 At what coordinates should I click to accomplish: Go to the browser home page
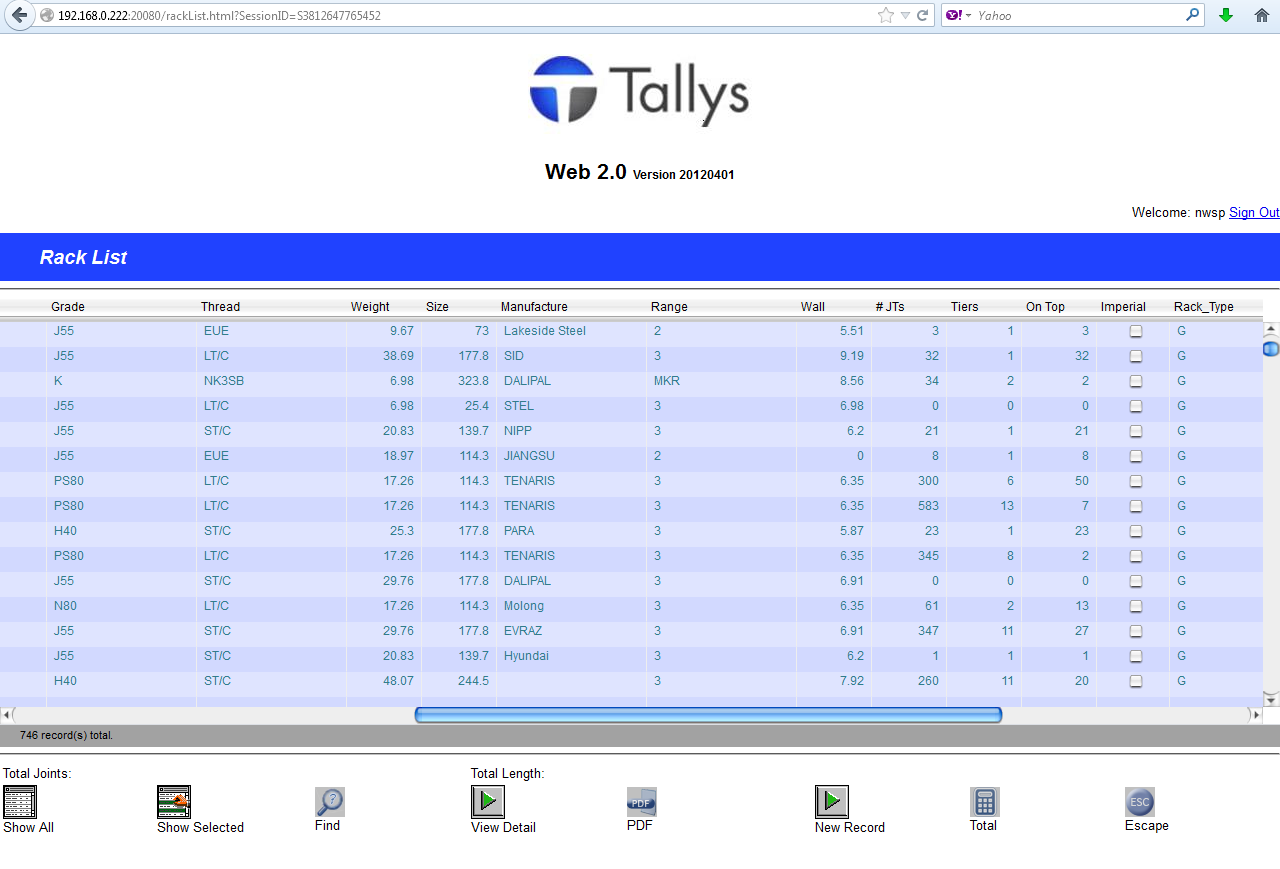pos(1263,15)
